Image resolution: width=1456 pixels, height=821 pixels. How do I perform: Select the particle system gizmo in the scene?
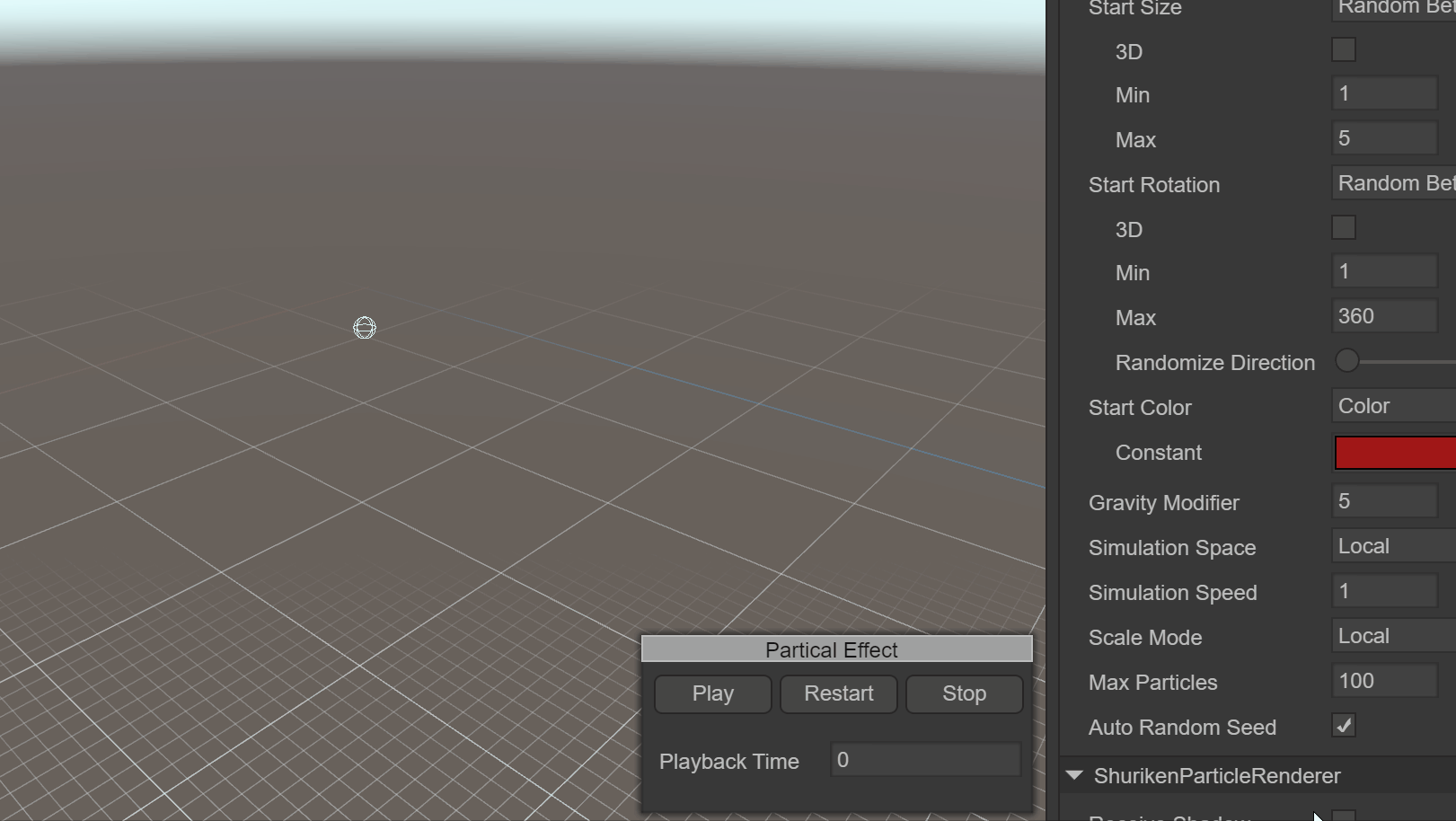click(x=364, y=328)
